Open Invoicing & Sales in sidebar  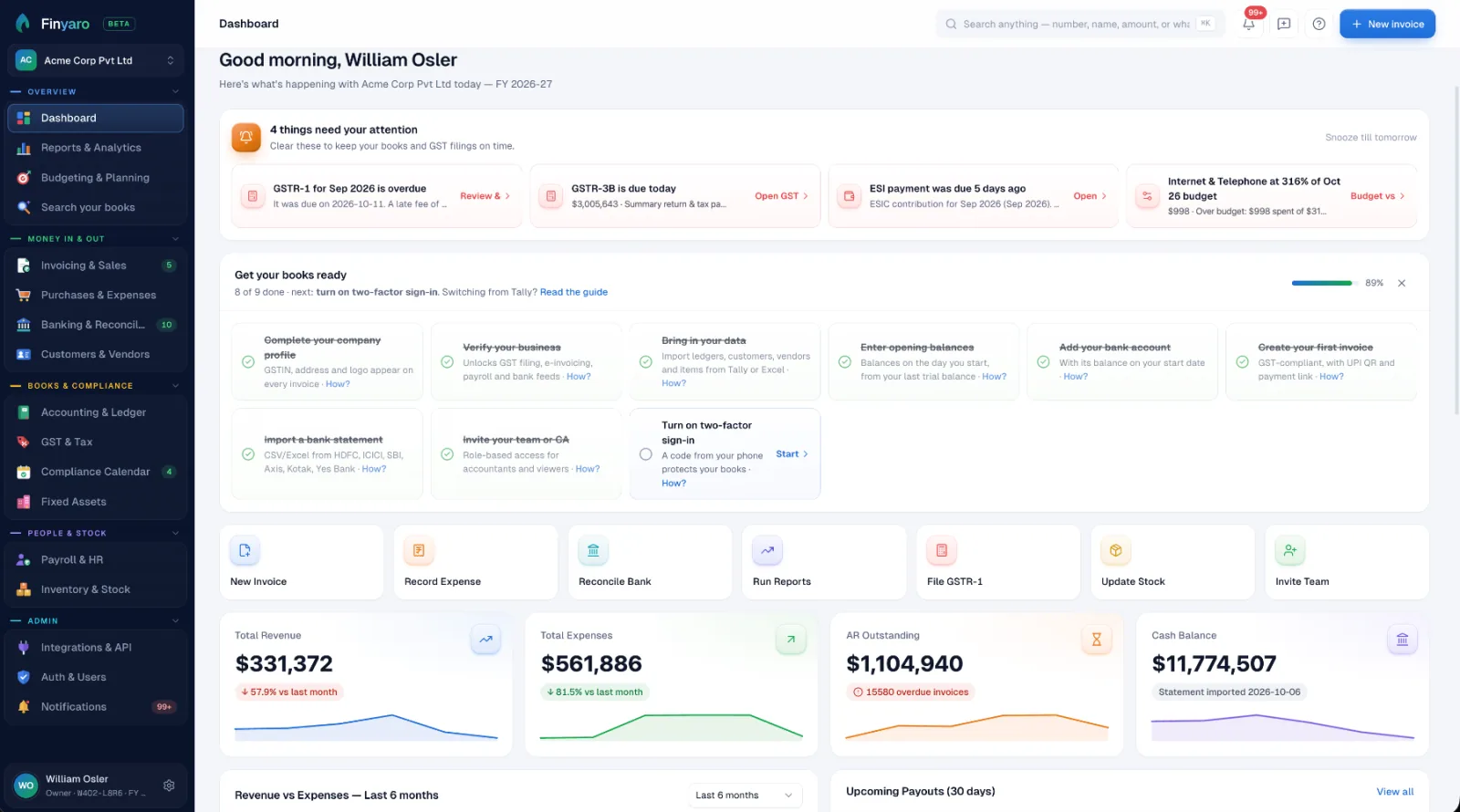[96, 265]
